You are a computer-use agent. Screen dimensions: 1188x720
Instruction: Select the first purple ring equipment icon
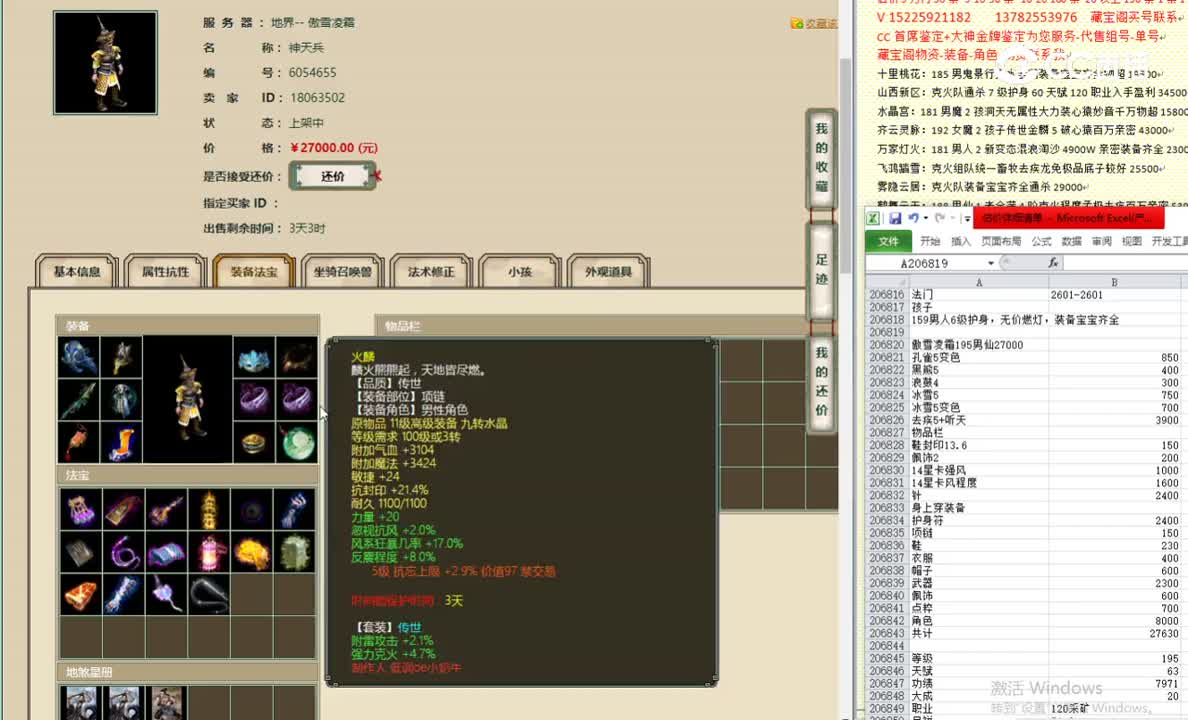tap(254, 399)
